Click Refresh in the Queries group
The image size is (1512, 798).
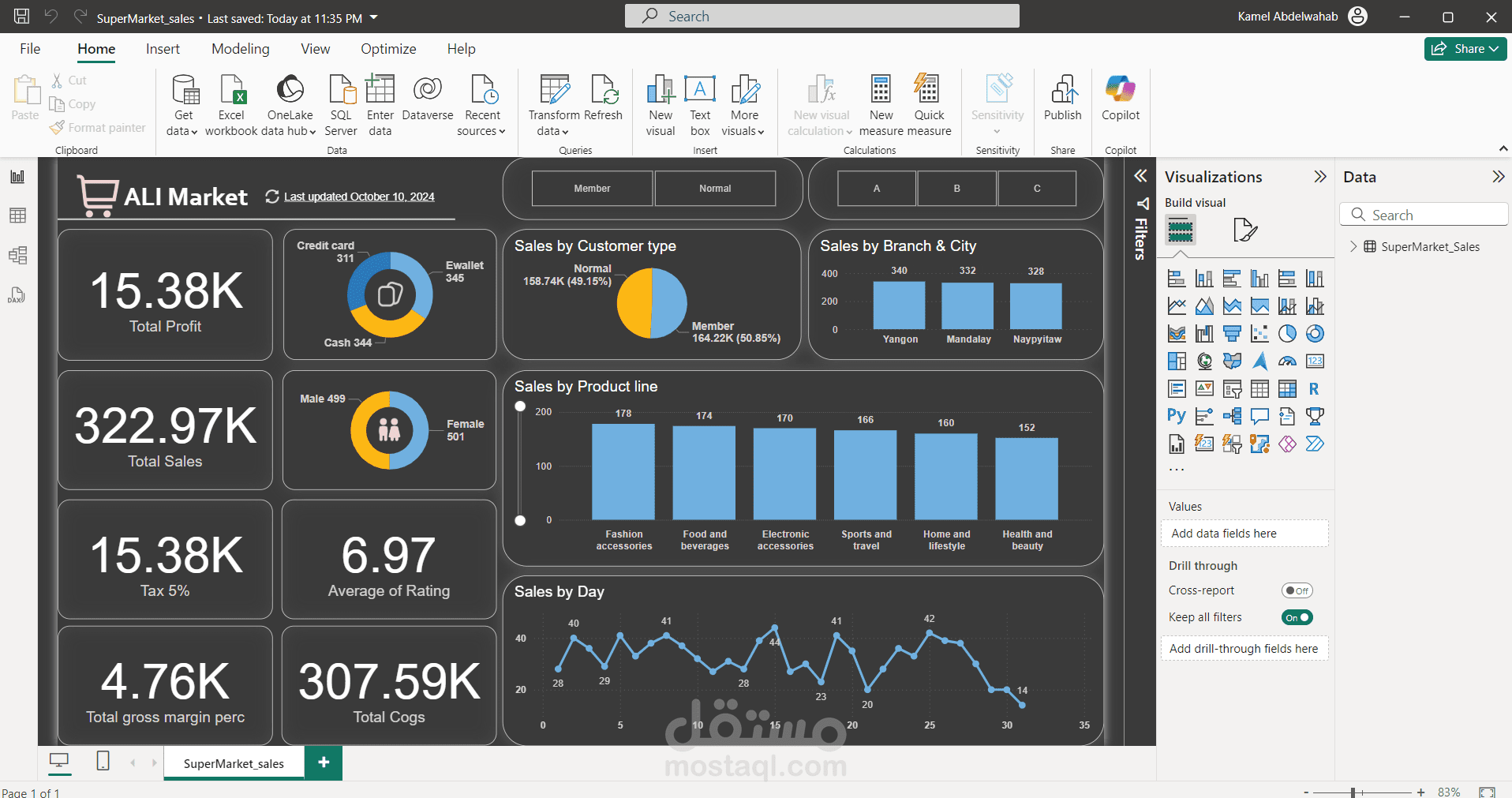tap(604, 99)
